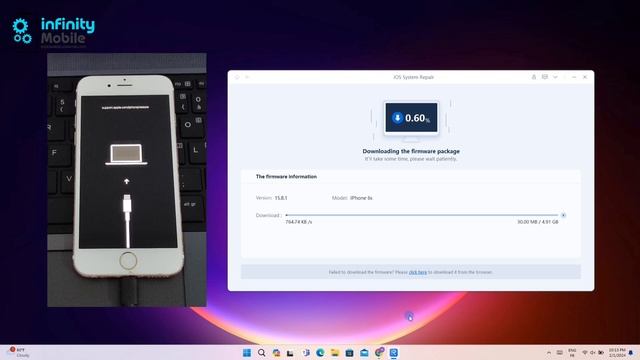The width and height of the screenshot is (640, 360).
Task: Select the firmware version 15.8.1 text
Action: pyautogui.click(x=280, y=198)
